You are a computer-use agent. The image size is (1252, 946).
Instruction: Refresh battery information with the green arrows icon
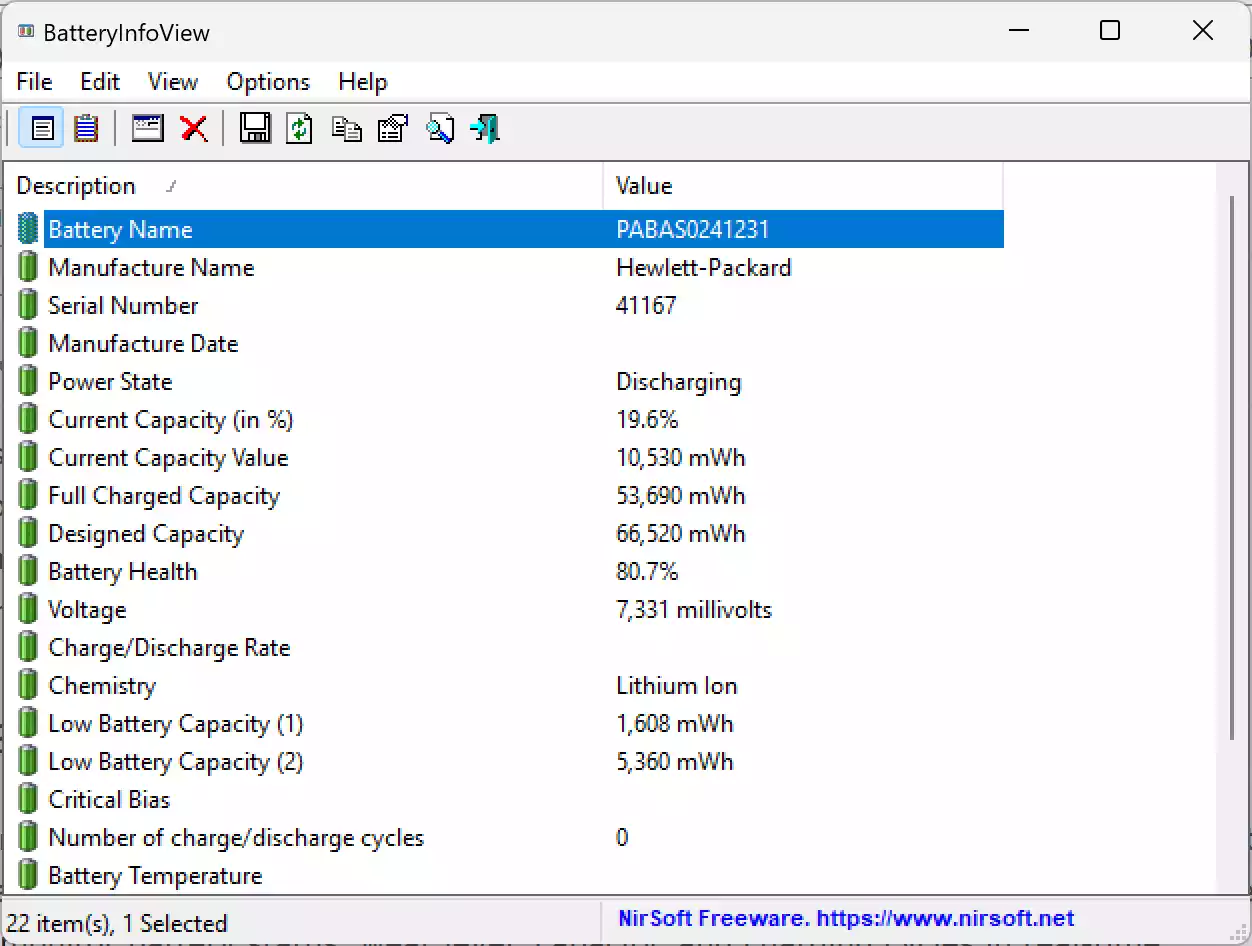(x=299, y=128)
